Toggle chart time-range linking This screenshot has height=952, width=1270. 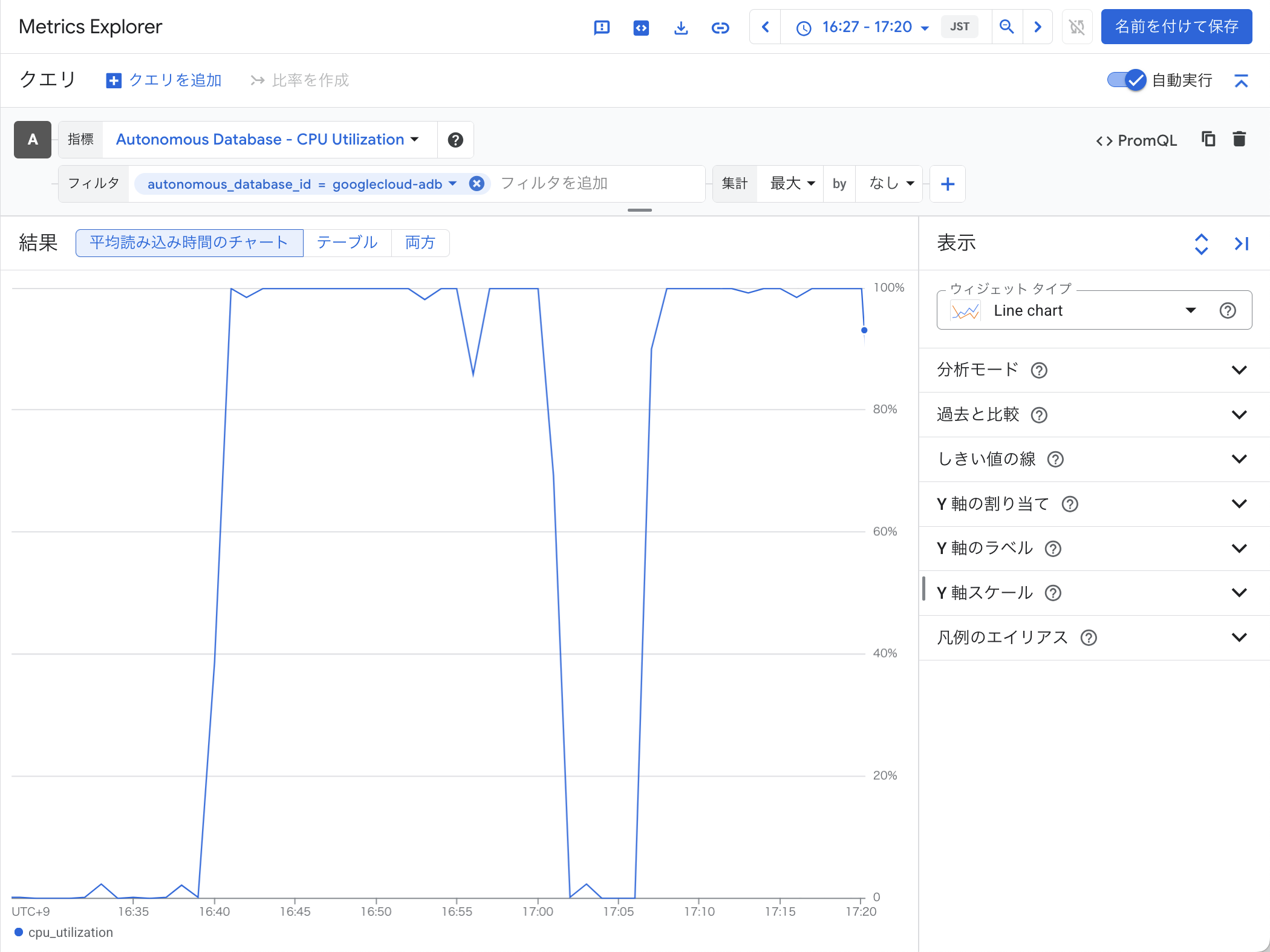coord(1077,27)
